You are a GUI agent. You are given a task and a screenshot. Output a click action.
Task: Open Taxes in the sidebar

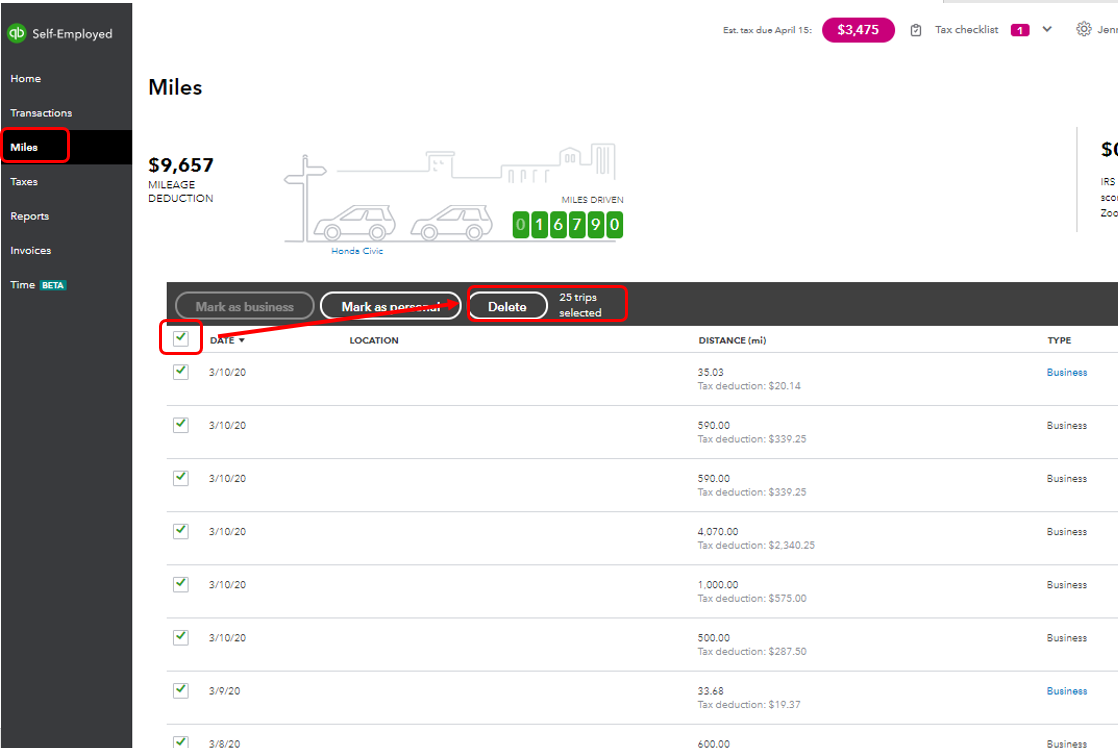pyautogui.click(x=24, y=182)
